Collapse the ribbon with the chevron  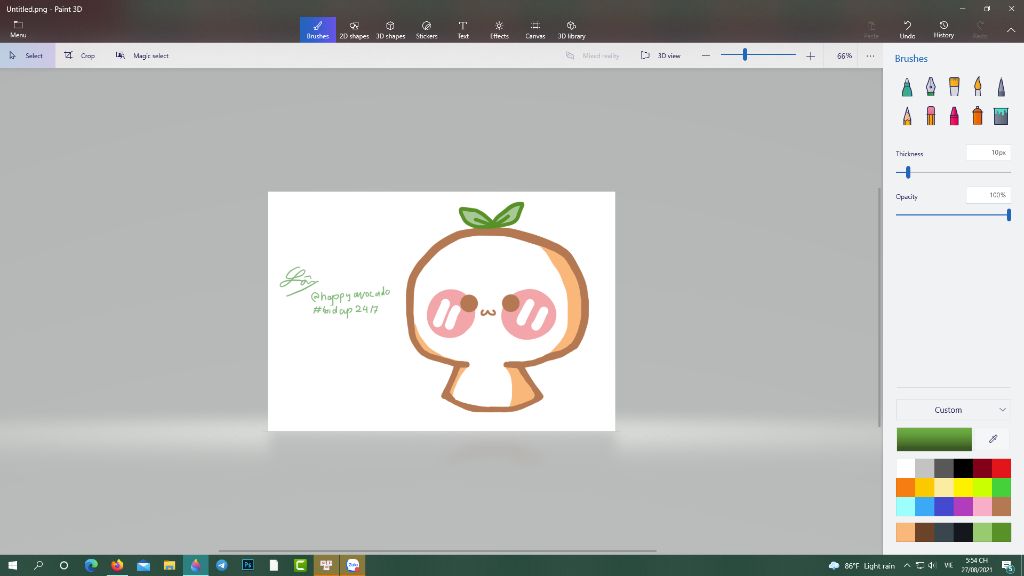(x=1010, y=30)
